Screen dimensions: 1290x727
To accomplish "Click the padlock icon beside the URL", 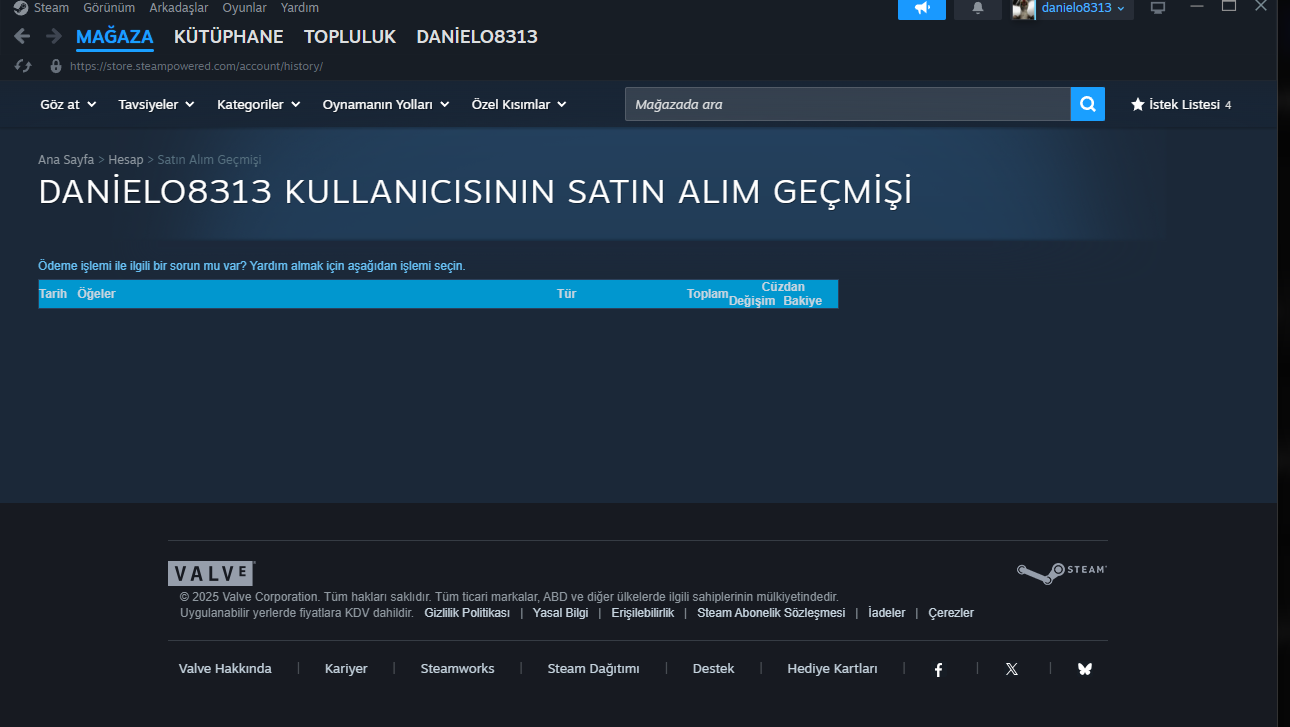I will click(56, 66).
